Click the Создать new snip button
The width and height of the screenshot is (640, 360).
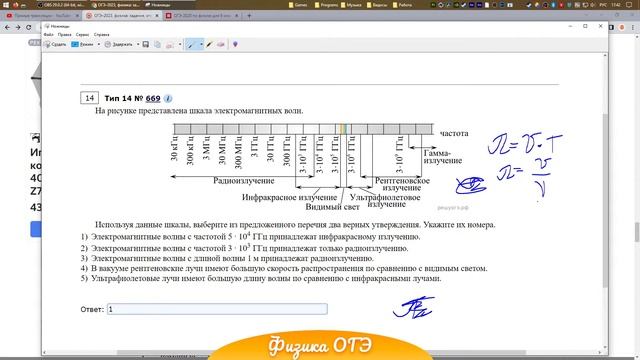point(55,44)
